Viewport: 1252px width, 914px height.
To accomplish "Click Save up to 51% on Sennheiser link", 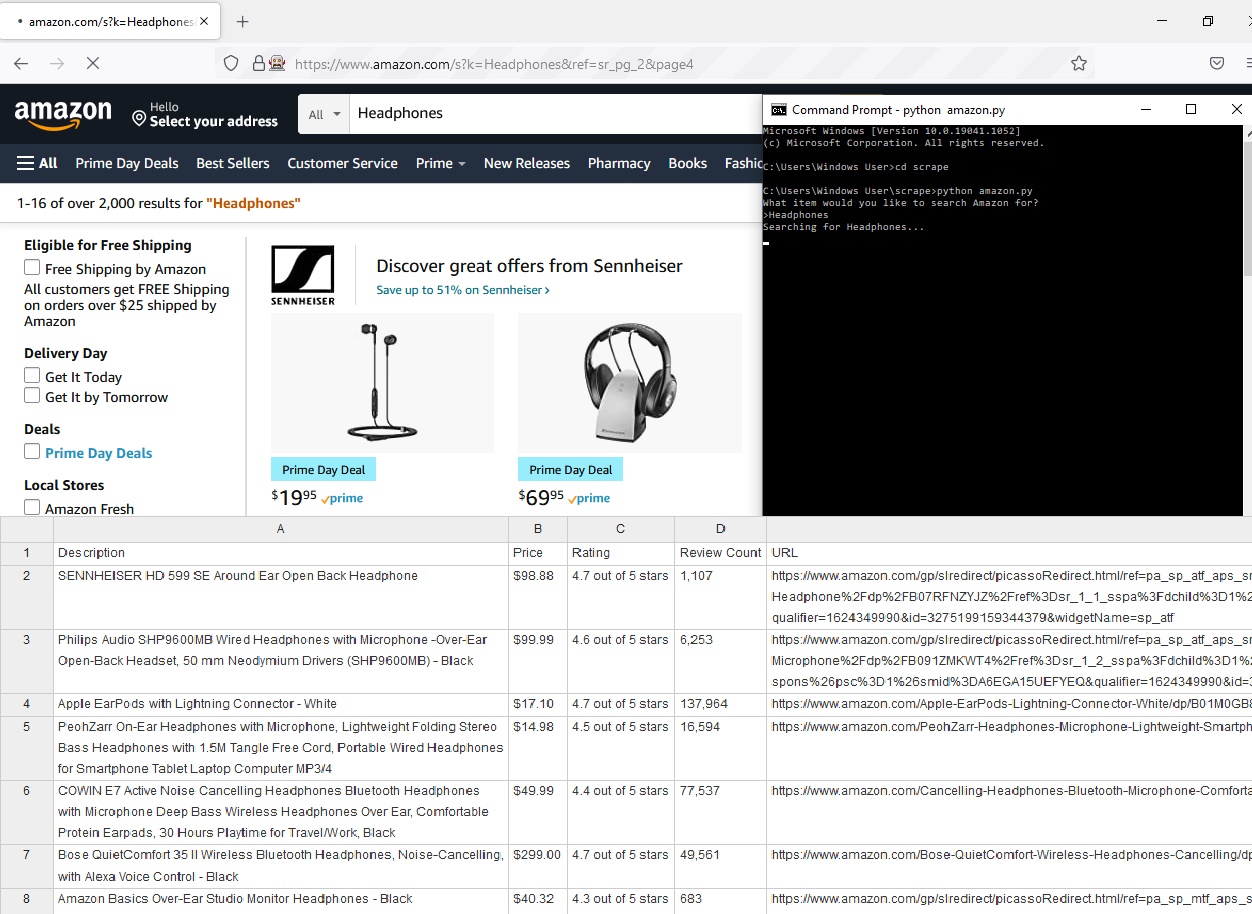I will (x=462, y=290).
